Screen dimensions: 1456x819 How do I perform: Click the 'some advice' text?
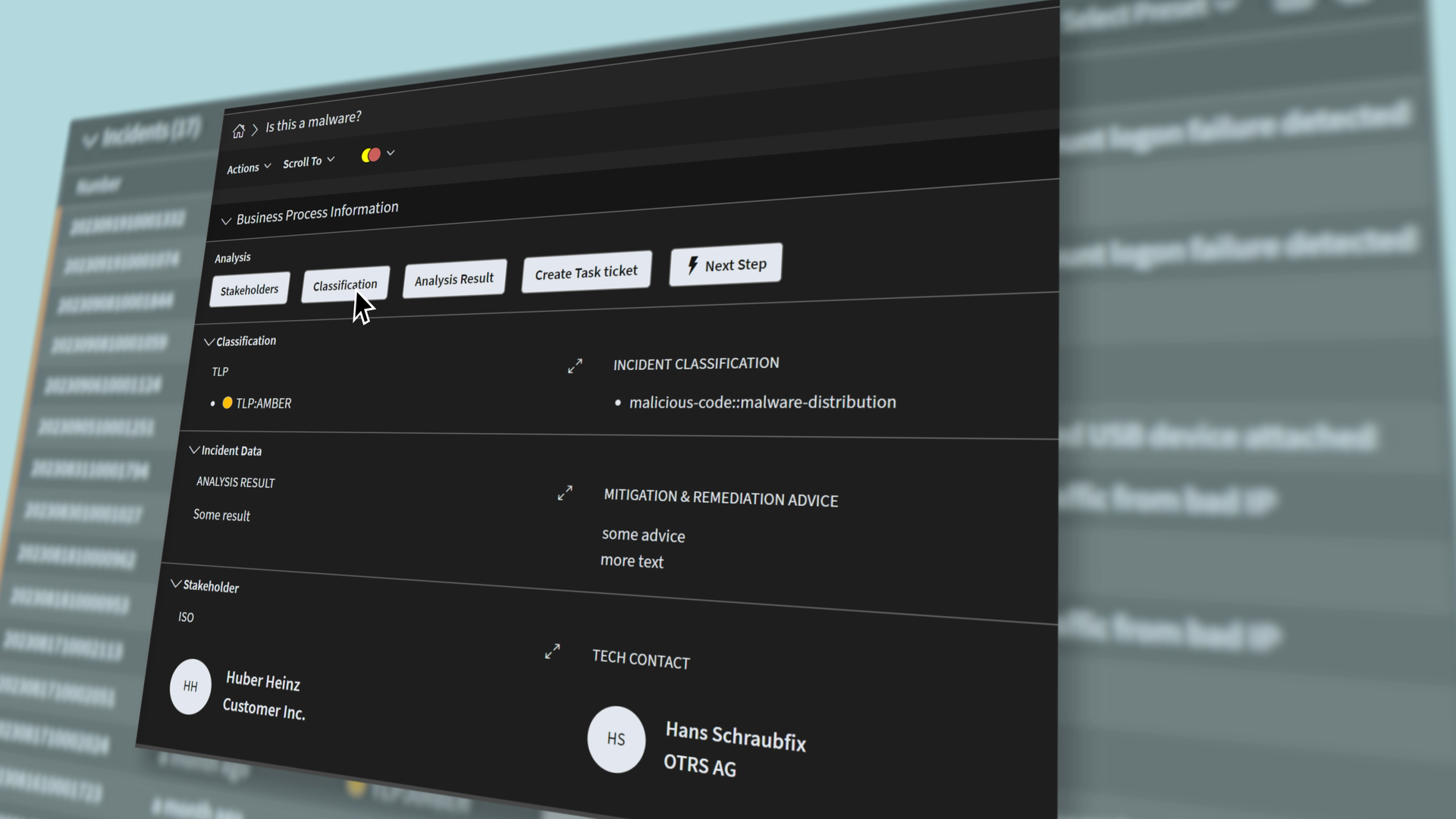643,535
